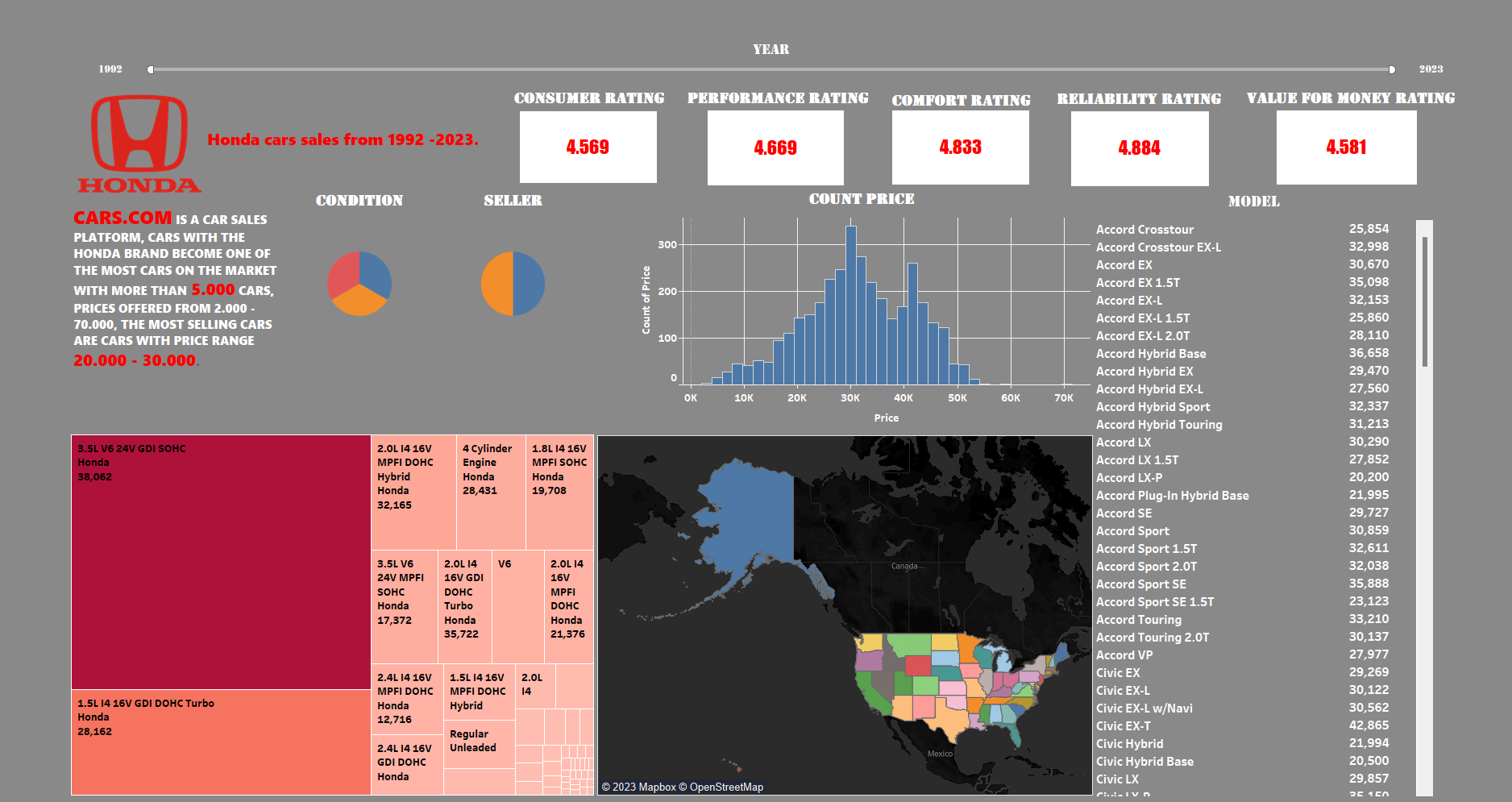Click the COUNT PRICE chart title

(x=862, y=199)
